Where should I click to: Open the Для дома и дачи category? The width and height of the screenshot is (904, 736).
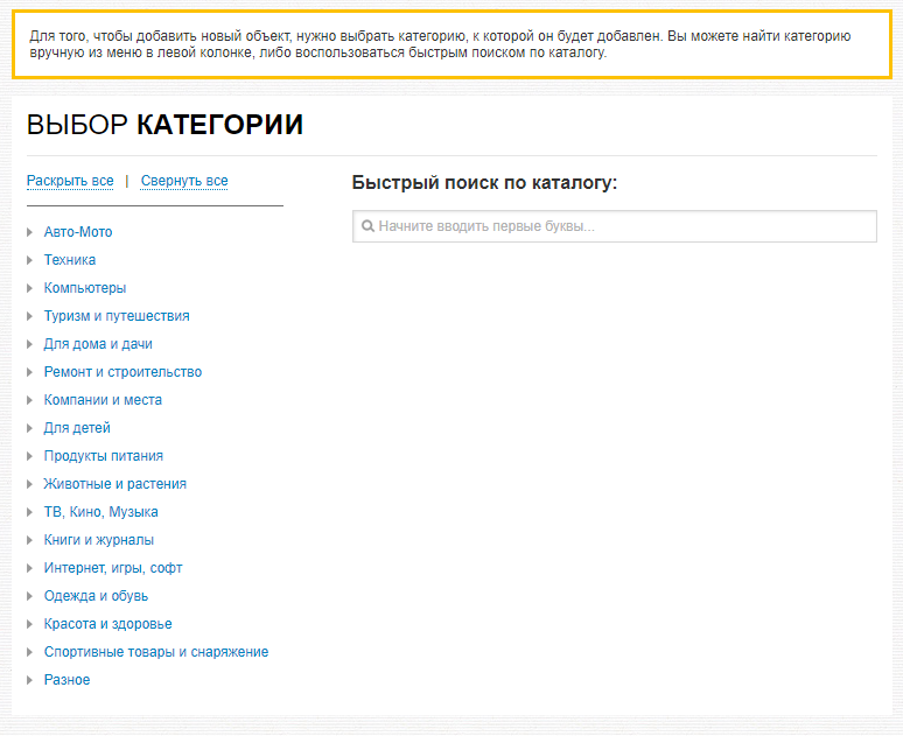point(98,344)
